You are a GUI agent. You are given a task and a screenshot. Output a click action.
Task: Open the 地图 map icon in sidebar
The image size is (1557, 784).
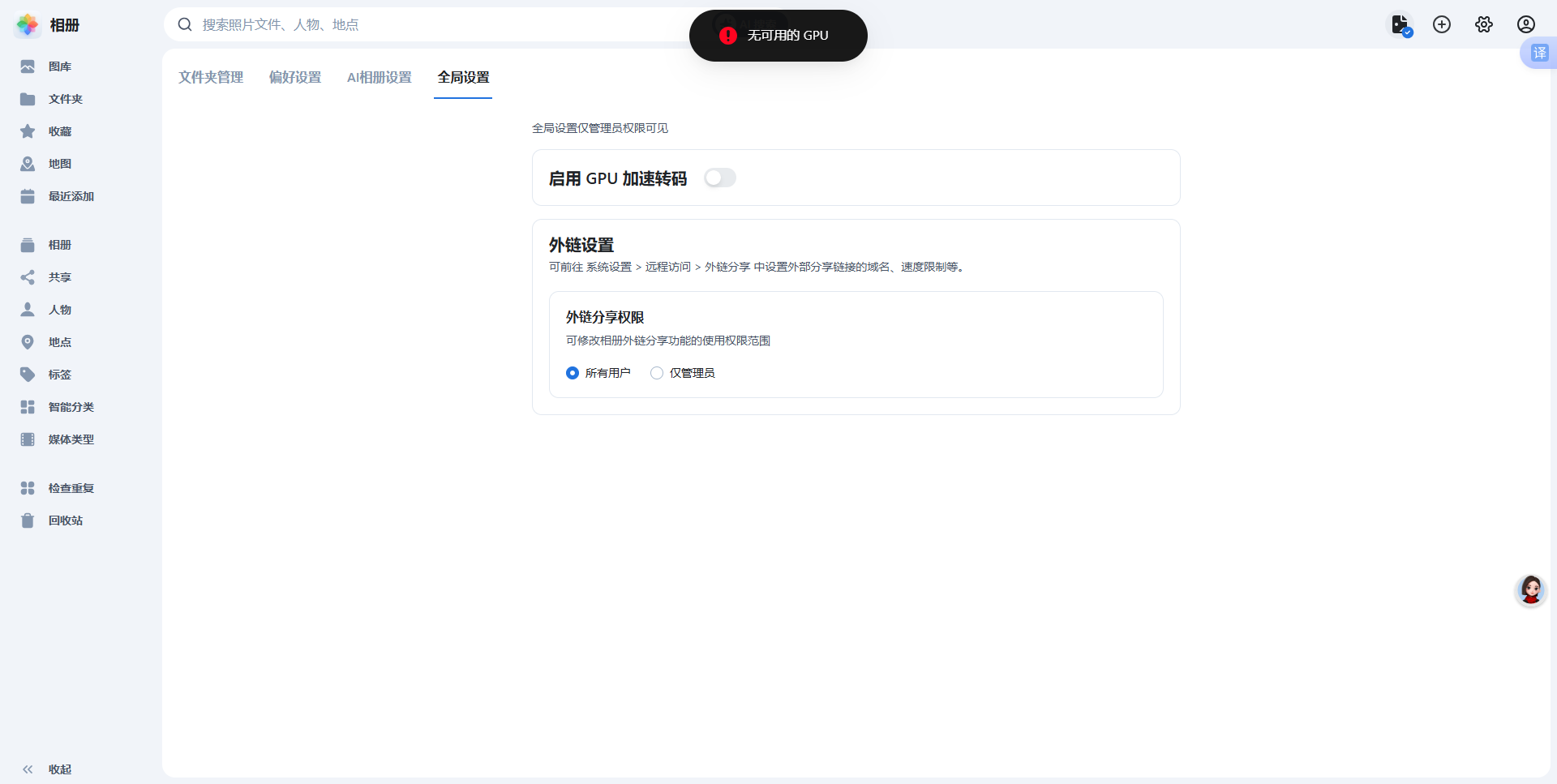point(28,164)
